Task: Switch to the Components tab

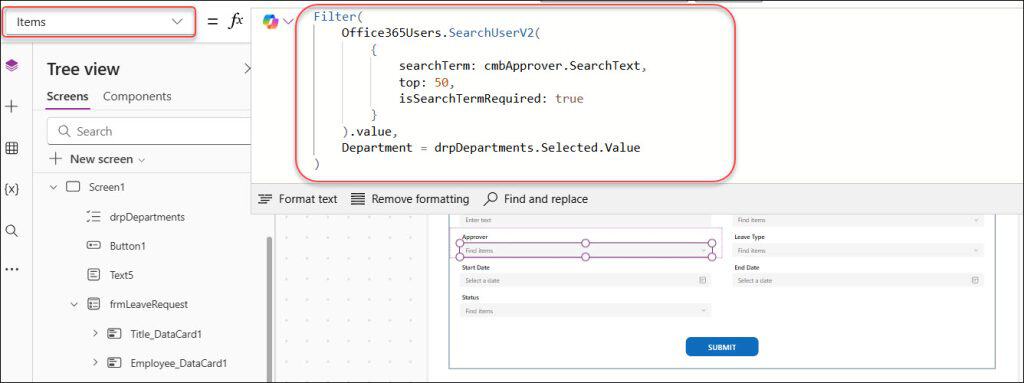Action: 137,97
